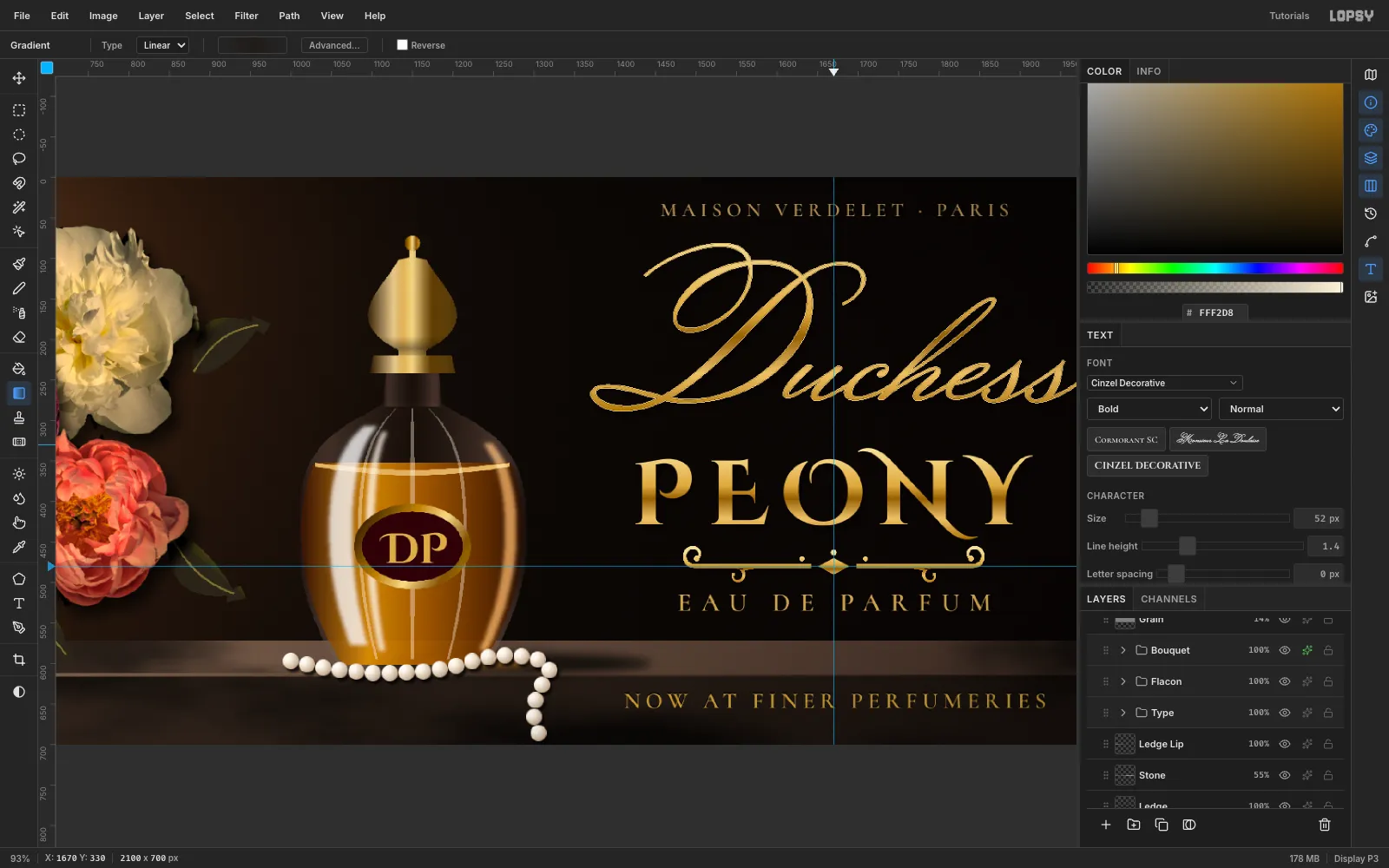Switch to the Info tab
The height and width of the screenshot is (868, 1389).
(x=1149, y=71)
